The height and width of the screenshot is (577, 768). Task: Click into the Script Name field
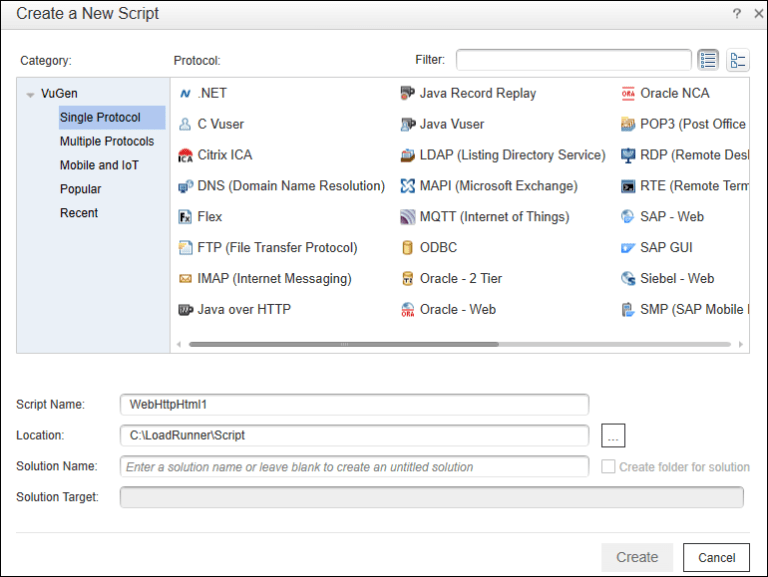[x=354, y=405]
